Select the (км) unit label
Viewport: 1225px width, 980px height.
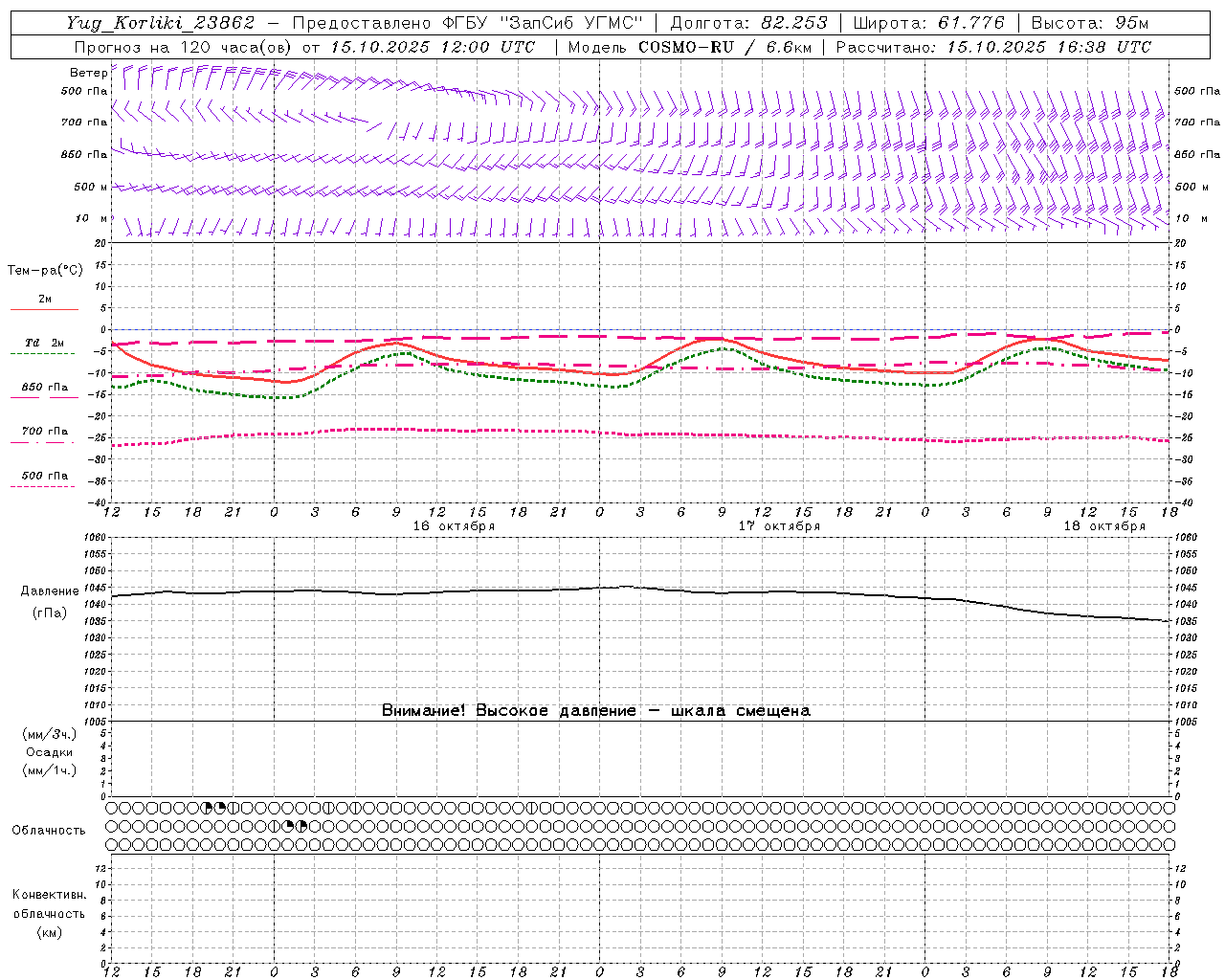49,932
